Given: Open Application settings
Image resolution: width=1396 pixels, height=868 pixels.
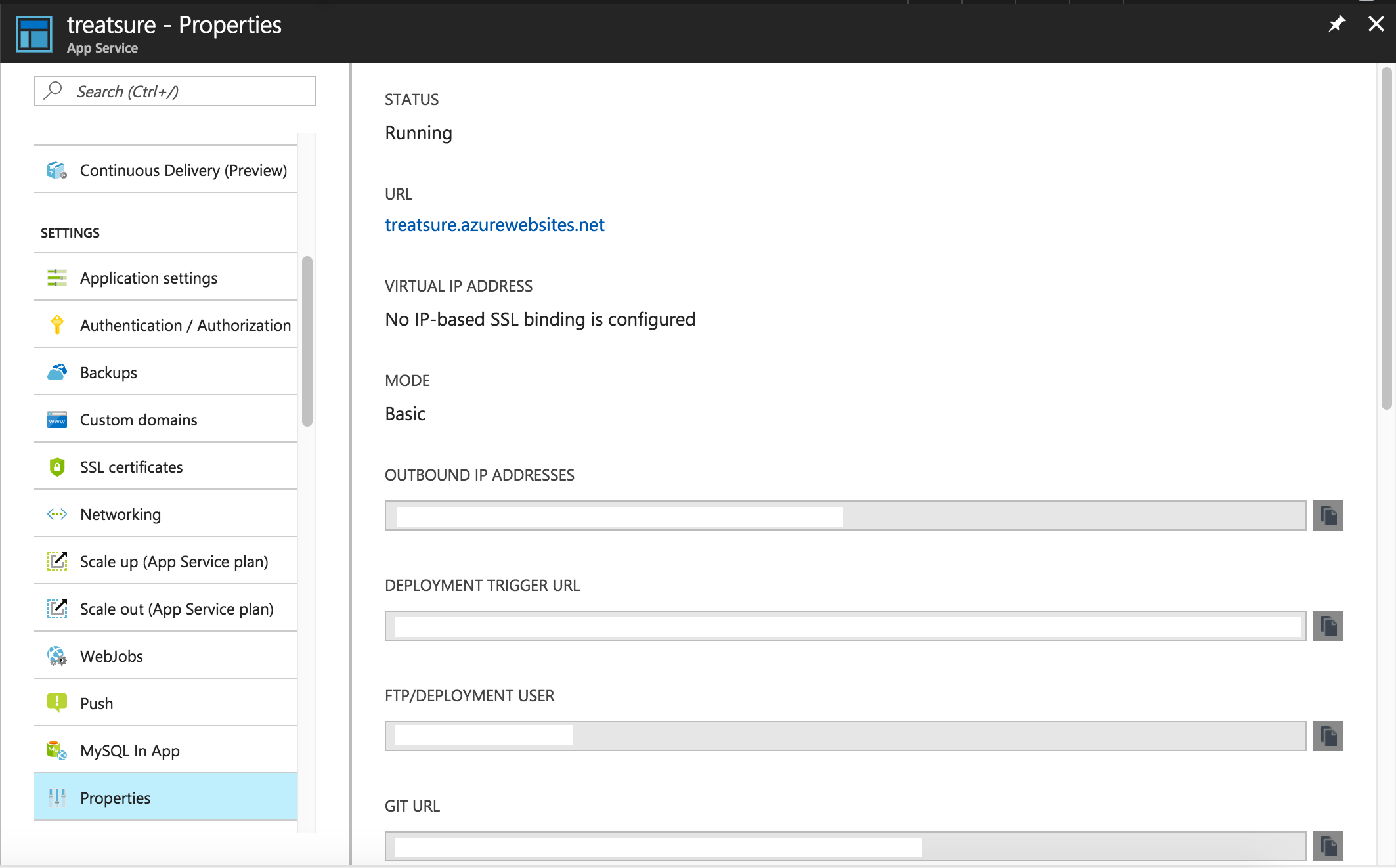Looking at the screenshot, I should [x=165, y=278].
